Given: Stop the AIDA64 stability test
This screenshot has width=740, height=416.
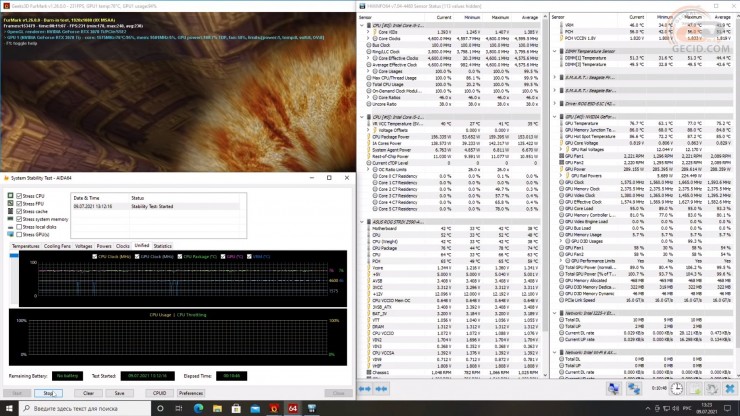Looking at the screenshot, I should coord(48,393).
